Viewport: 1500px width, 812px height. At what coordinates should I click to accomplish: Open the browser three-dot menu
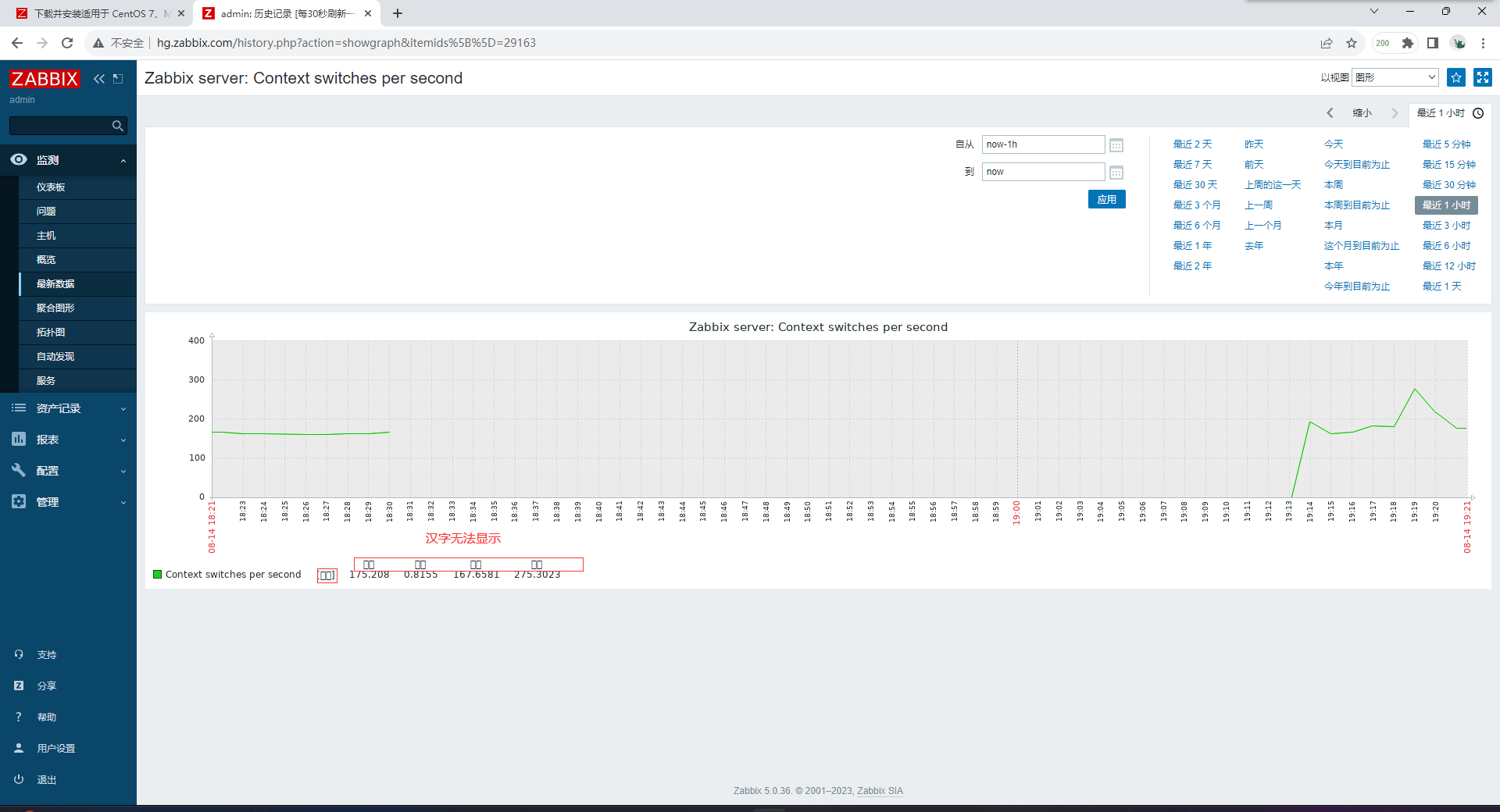point(1483,43)
